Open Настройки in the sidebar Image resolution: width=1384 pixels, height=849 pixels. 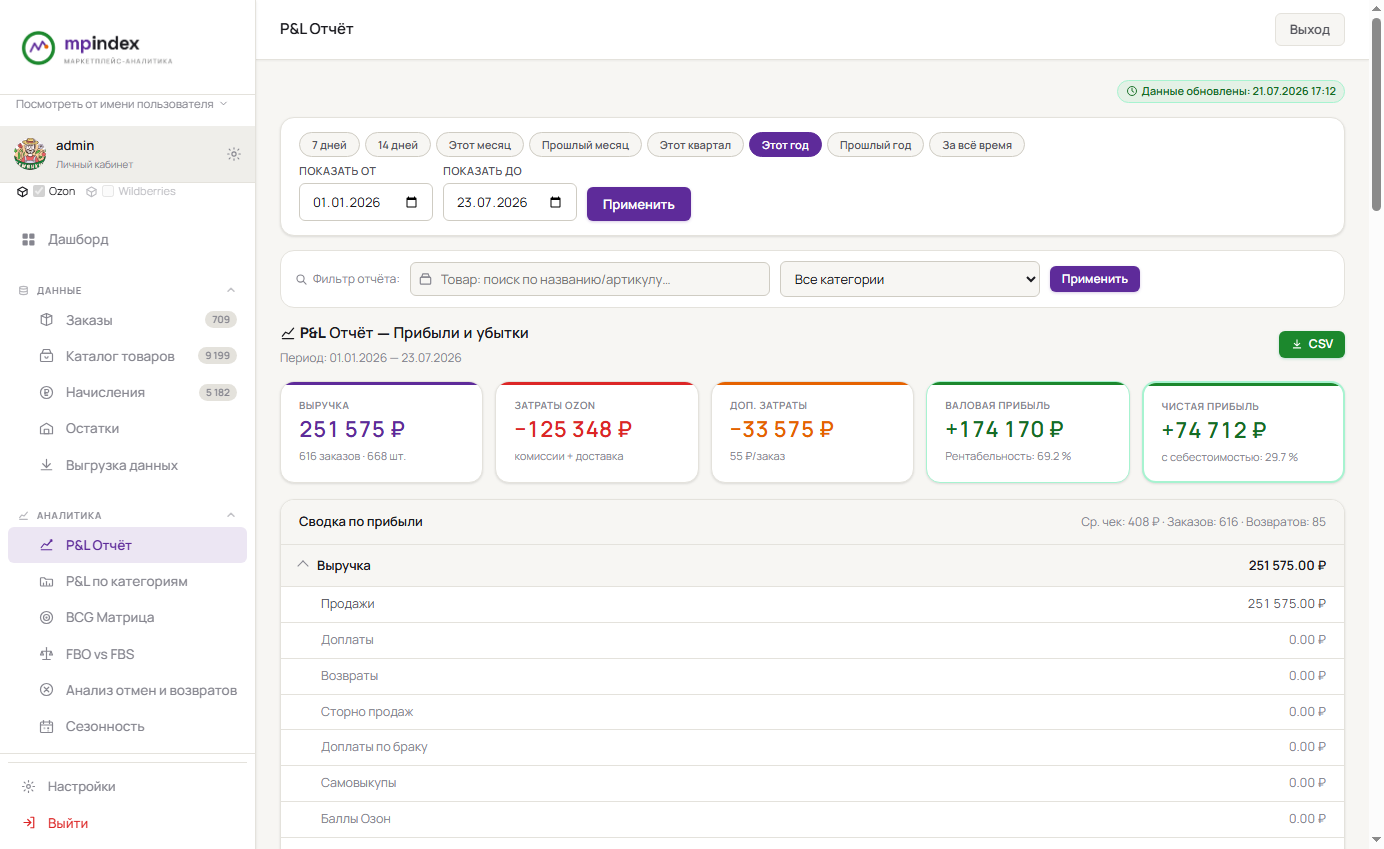(x=127, y=787)
